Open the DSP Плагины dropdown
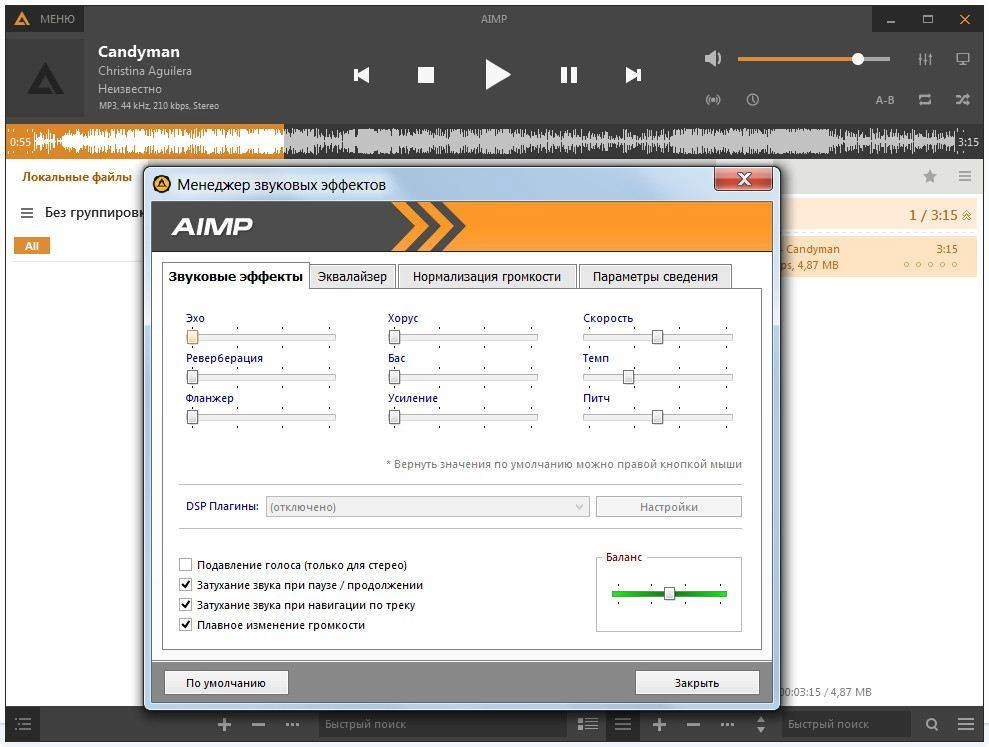Image resolution: width=989 pixels, height=747 pixels. (x=428, y=507)
